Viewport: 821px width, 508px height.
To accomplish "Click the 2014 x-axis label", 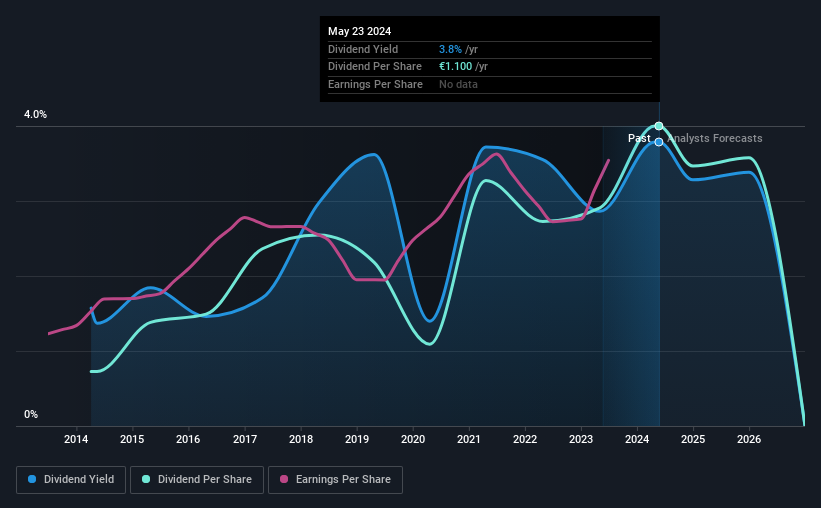I will coord(76,439).
